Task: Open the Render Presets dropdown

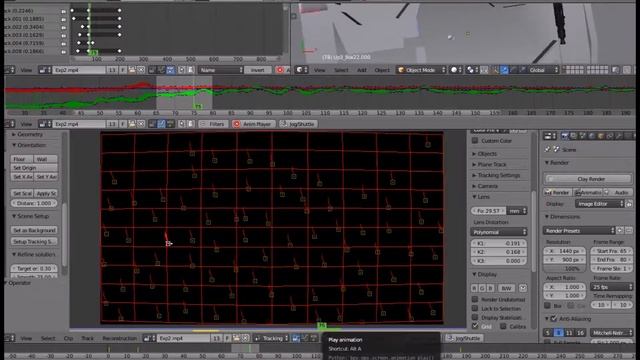Action: (x=579, y=231)
